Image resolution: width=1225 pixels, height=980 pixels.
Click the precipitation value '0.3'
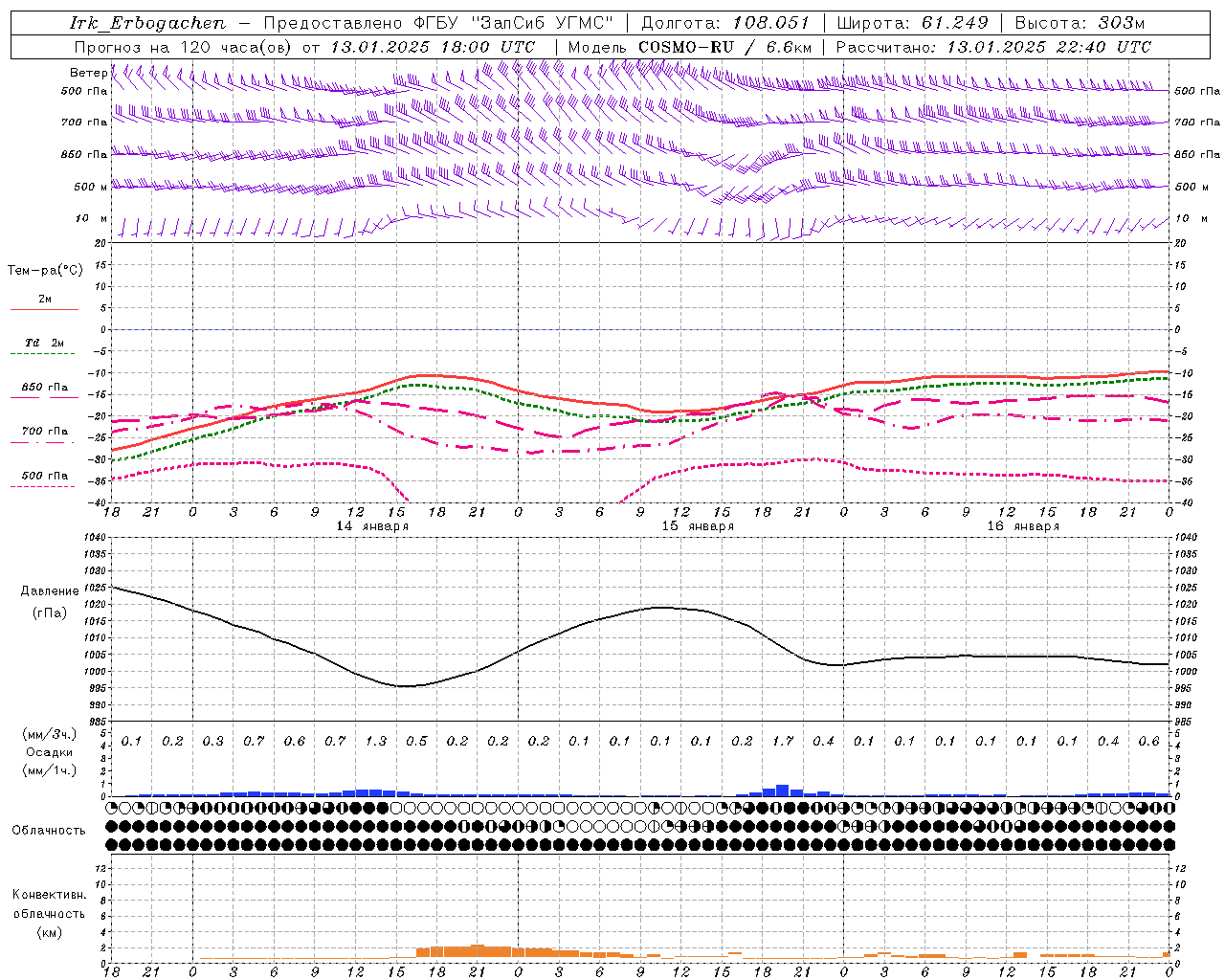(x=213, y=741)
